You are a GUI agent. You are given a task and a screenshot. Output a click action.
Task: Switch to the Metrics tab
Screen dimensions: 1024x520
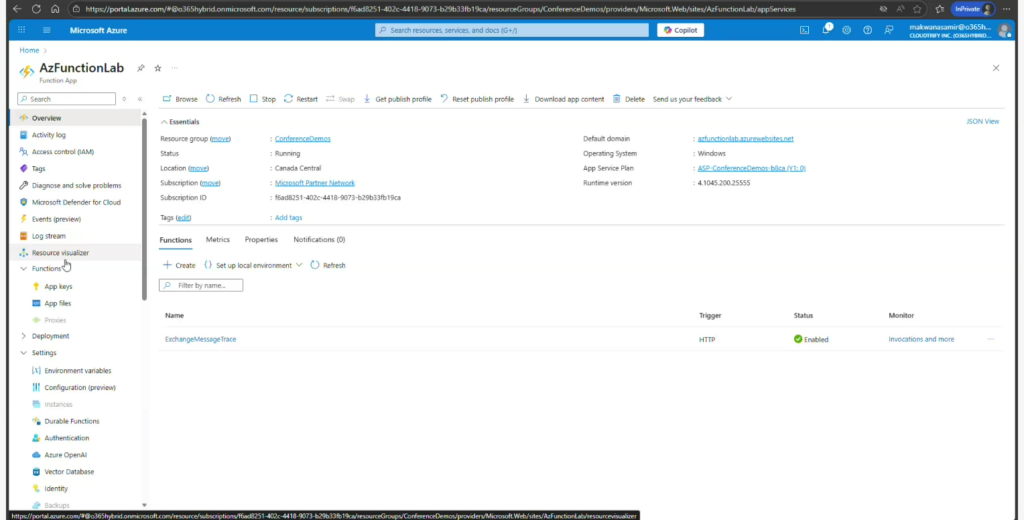tap(217, 240)
